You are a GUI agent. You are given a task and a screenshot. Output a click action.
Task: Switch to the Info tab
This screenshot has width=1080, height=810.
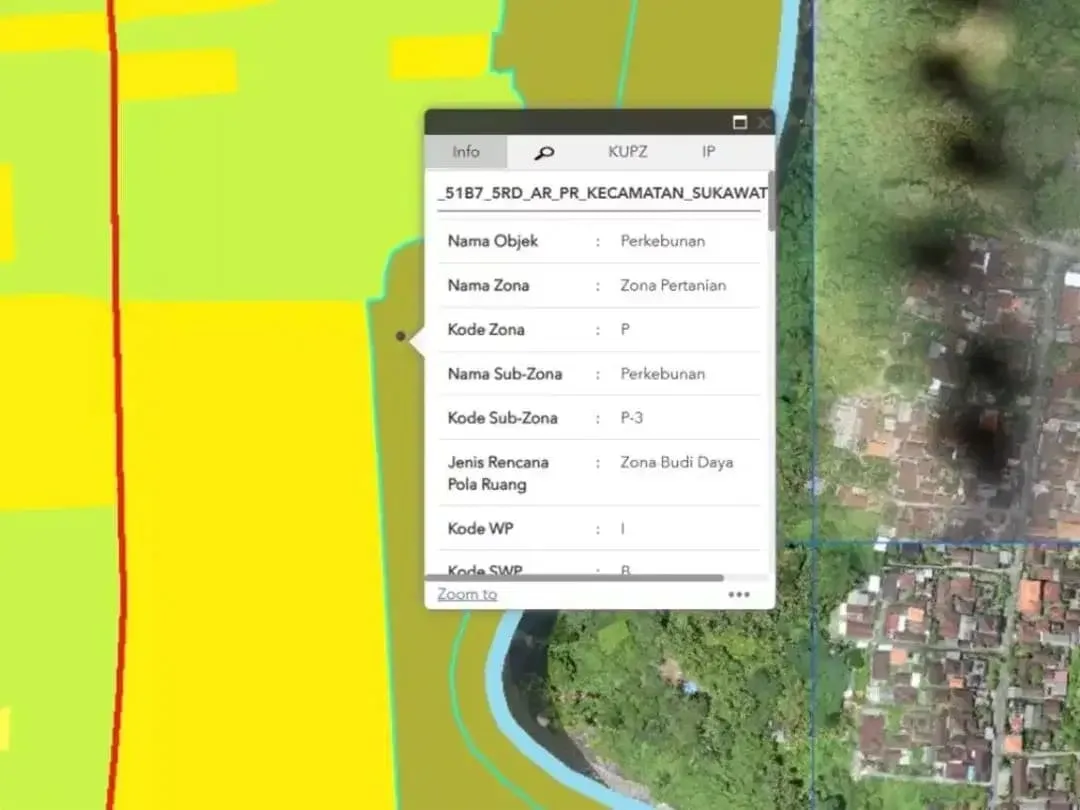coord(466,152)
